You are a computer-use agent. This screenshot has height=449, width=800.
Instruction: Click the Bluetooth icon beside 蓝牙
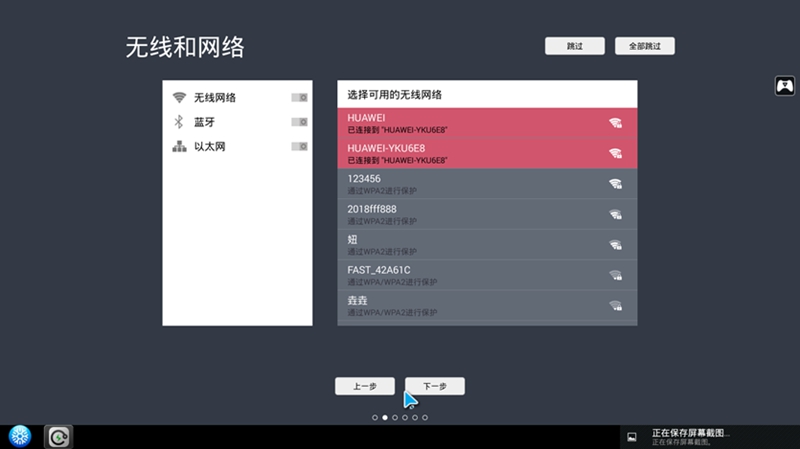tap(179, 122)
